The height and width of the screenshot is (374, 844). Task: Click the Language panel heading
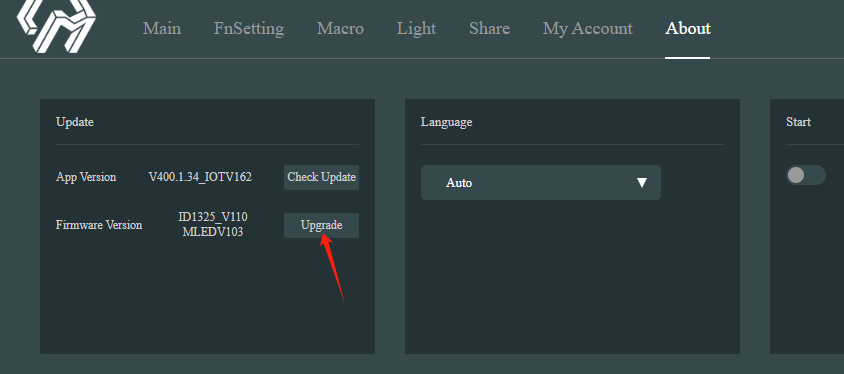coord(446,122)
